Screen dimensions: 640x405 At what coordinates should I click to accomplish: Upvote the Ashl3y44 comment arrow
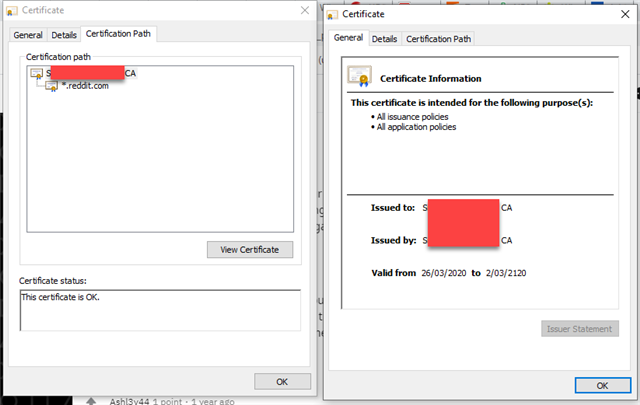tap(92, 400)
